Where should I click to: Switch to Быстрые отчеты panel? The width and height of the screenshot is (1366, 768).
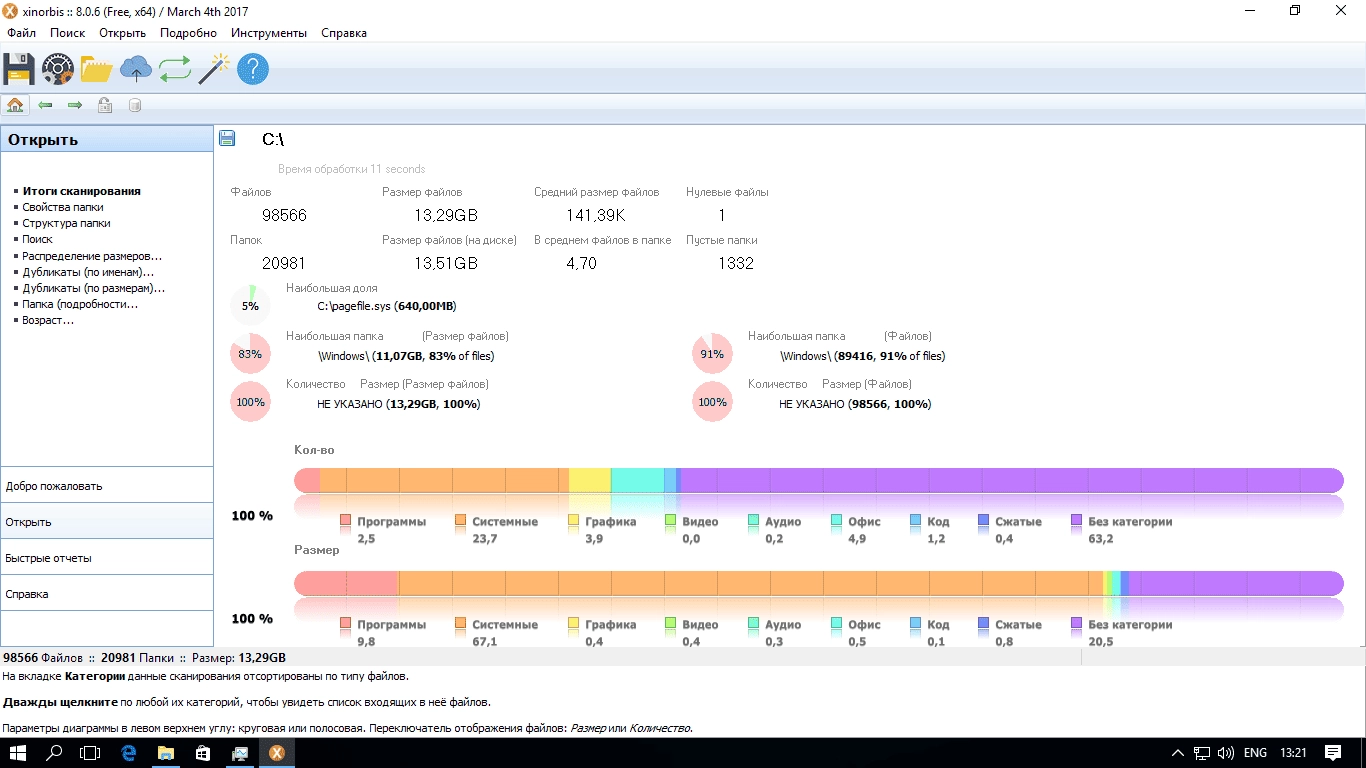pyautogui.click(x=107, y=557)
